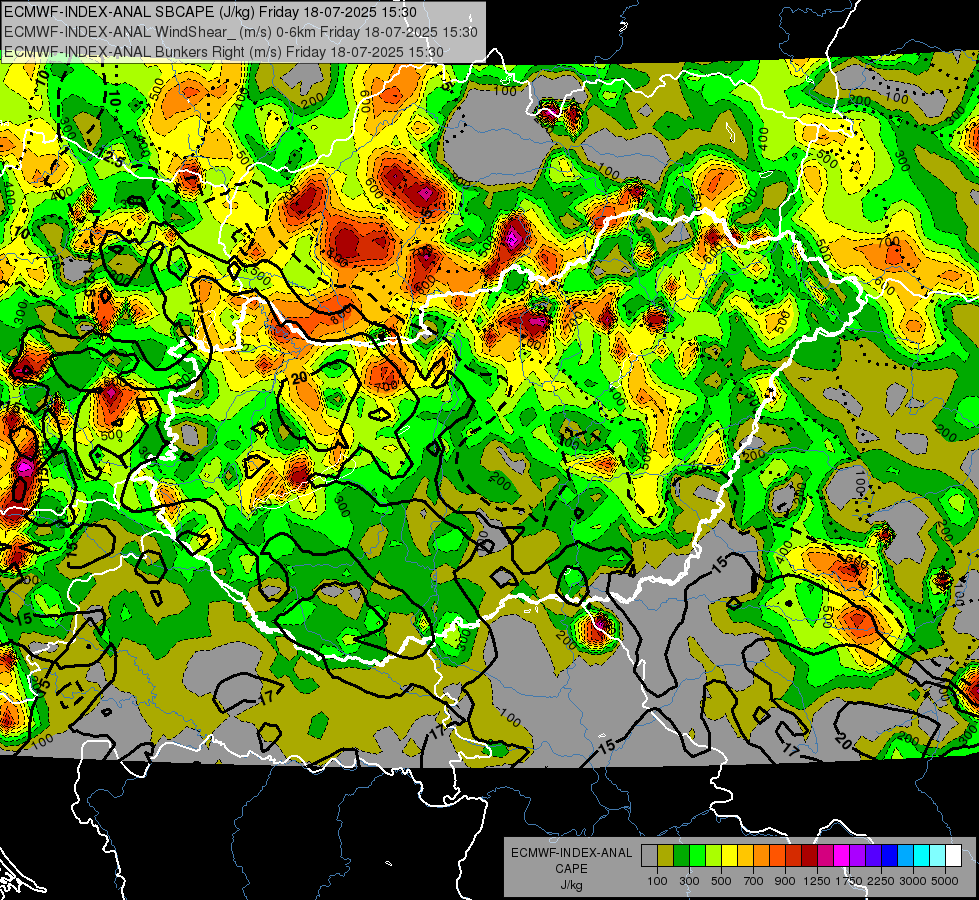Click the orange legend swatch left of 900
Screen dimensions: 979x900
coord(777,856)
